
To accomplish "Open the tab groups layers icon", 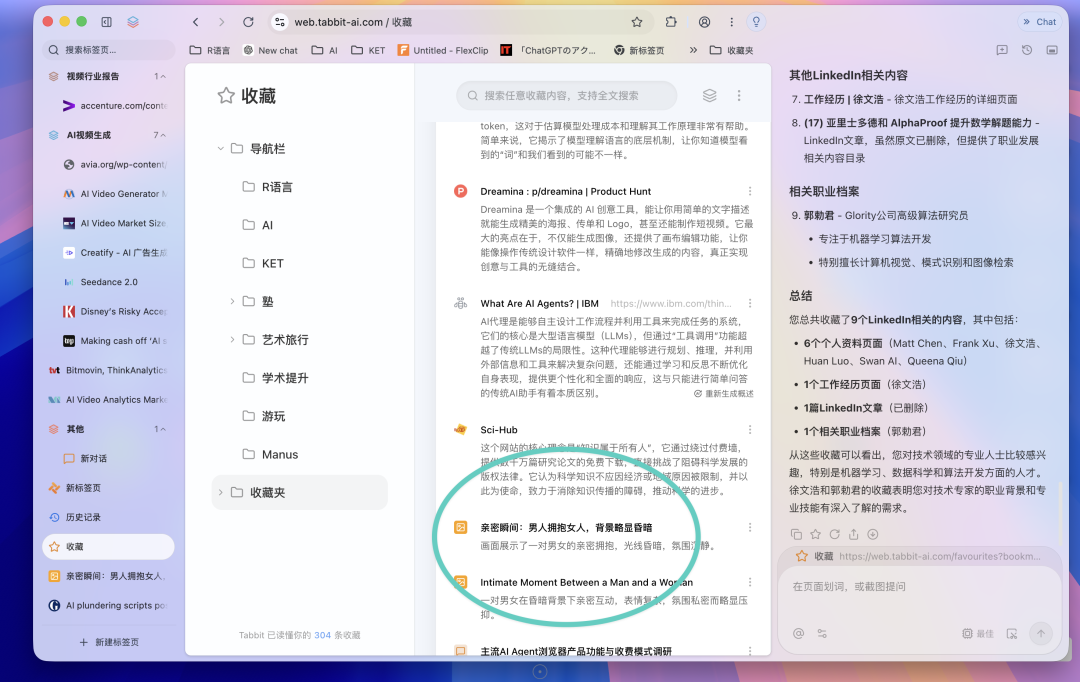I will [x=133, y=22].
